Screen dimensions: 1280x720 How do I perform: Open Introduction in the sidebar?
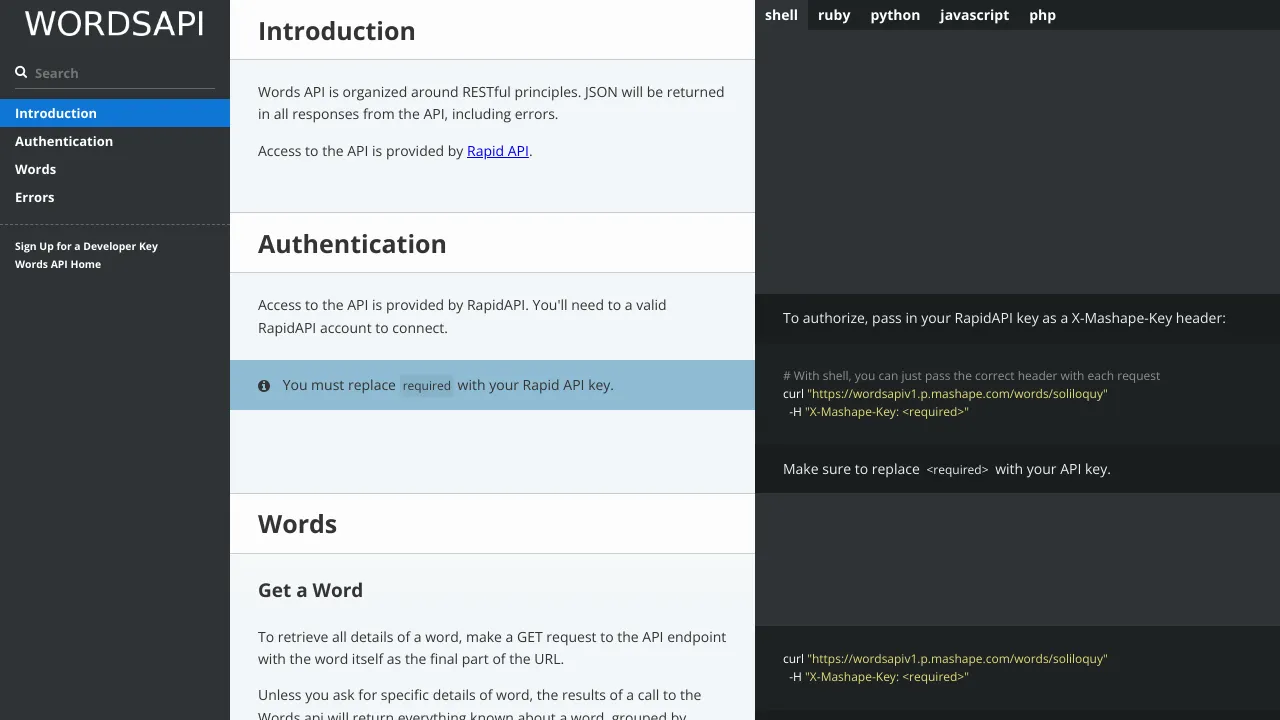tap(115, 113)
